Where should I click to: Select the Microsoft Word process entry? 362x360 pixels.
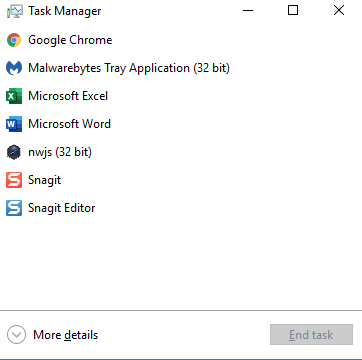pyautogui.click(x=181, y=124)
